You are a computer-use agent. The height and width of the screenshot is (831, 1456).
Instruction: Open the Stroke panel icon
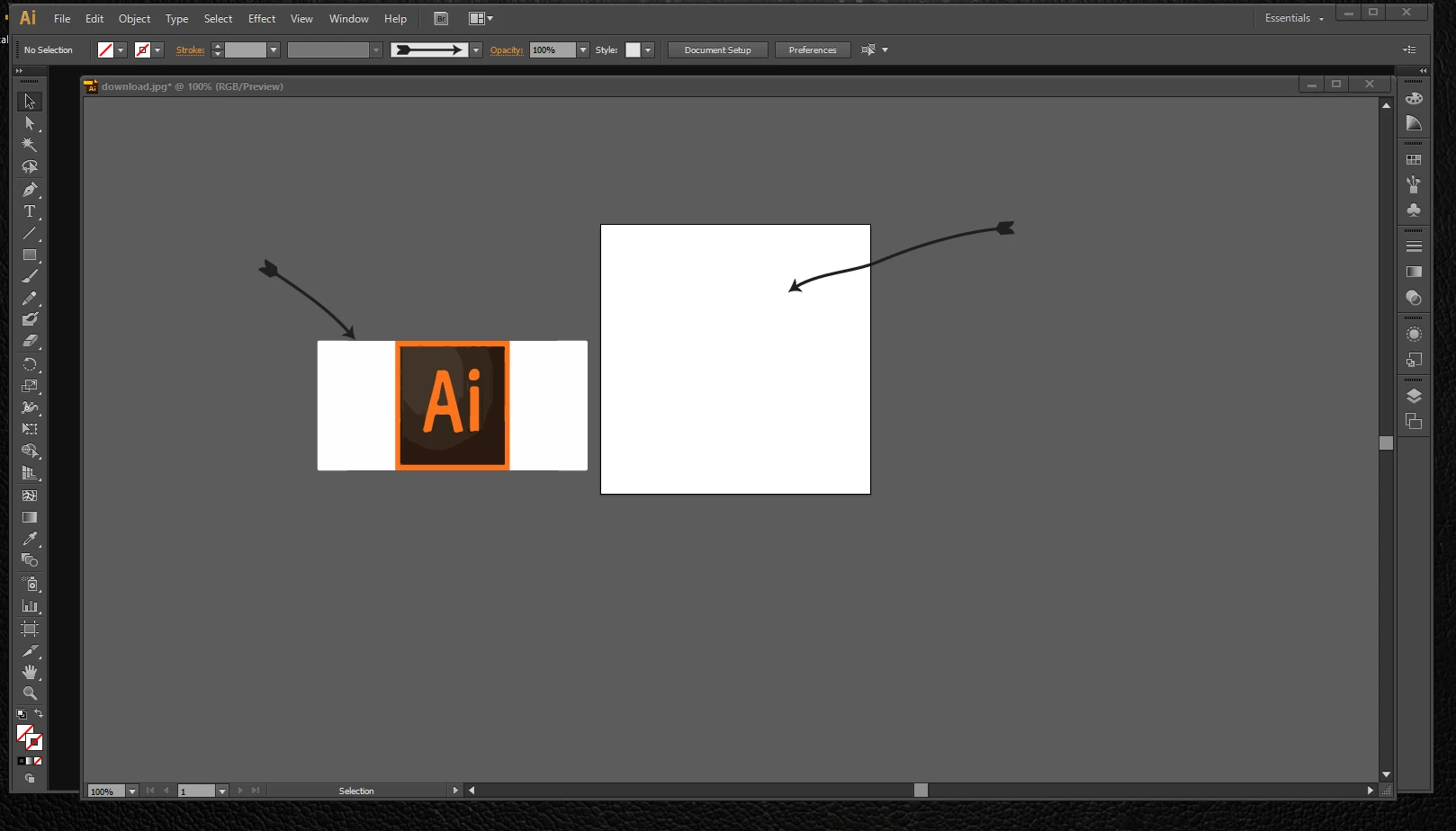click(x=1414, y=246)
